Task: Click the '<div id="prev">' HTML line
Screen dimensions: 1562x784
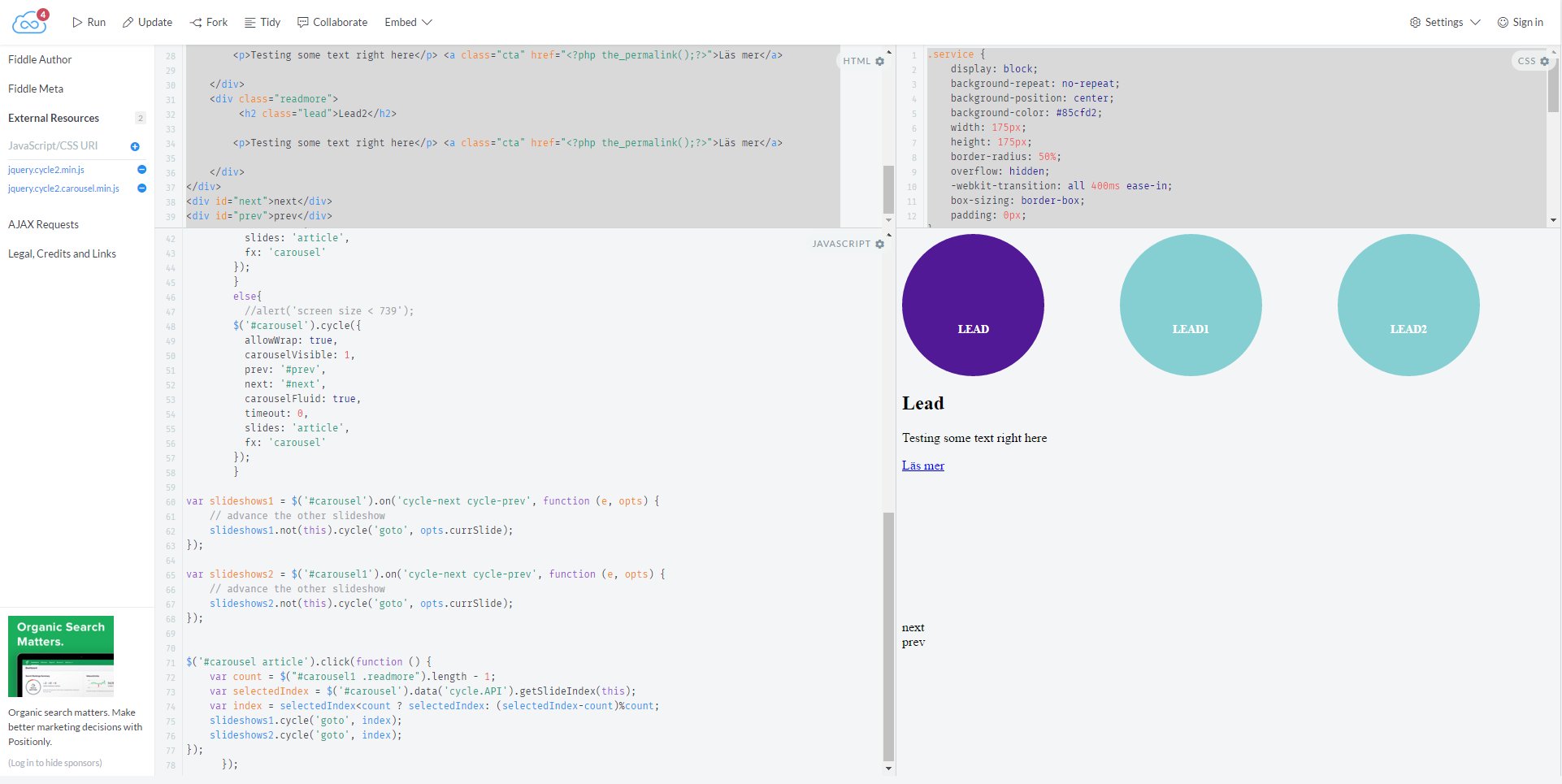Action: (x=259, y=216)
